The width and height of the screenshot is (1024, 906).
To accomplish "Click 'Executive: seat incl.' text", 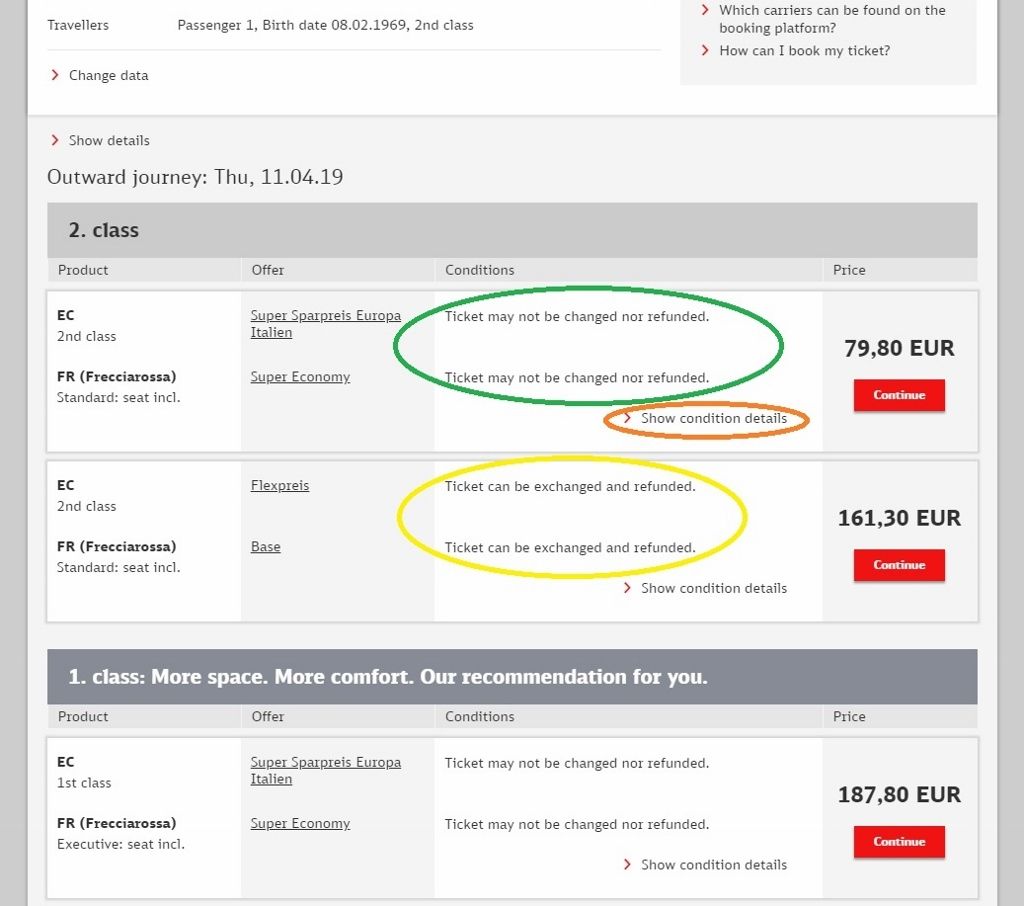I will coord(121,845).
